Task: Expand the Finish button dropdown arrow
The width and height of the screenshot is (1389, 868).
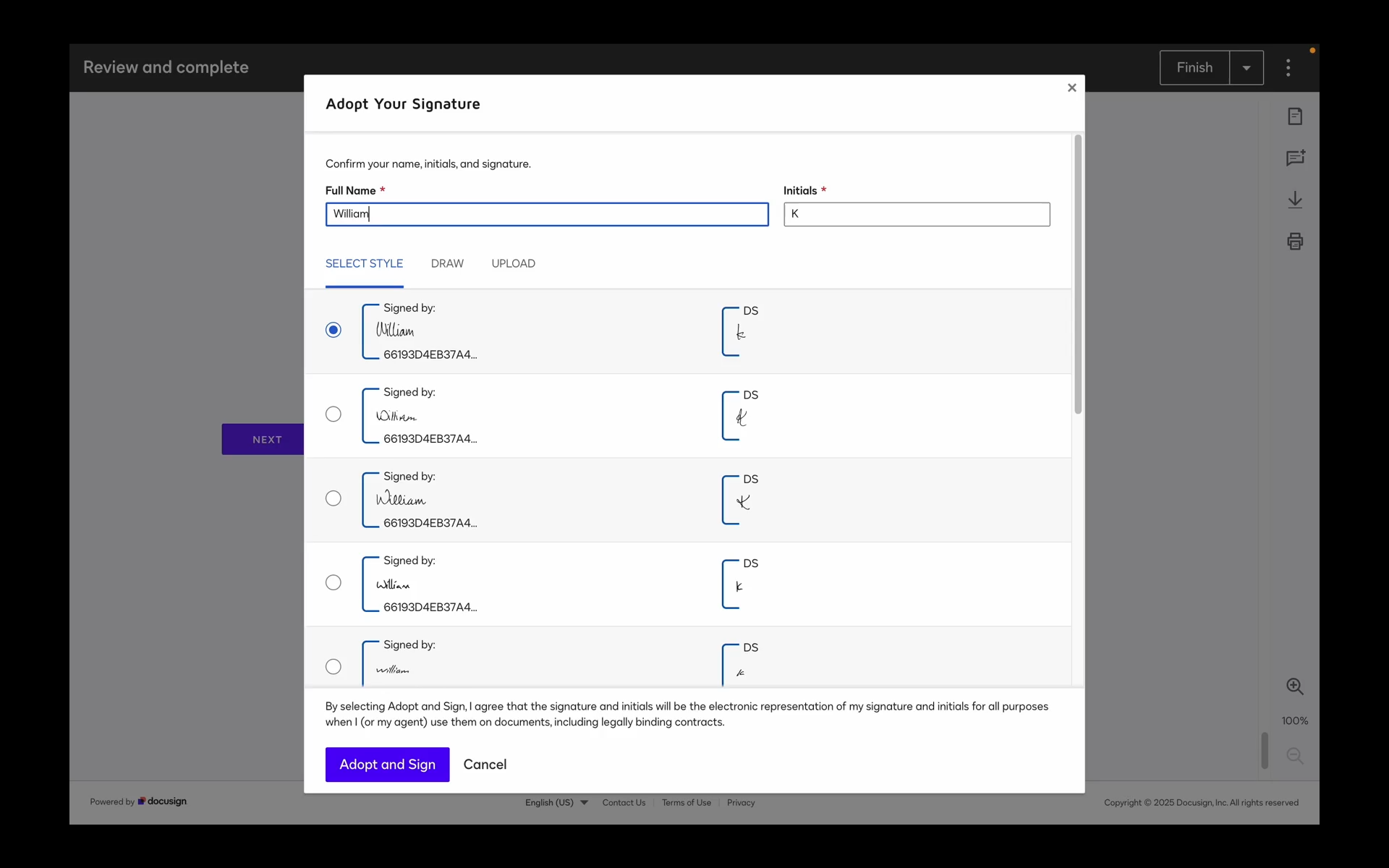Action: coord(1246,68)
